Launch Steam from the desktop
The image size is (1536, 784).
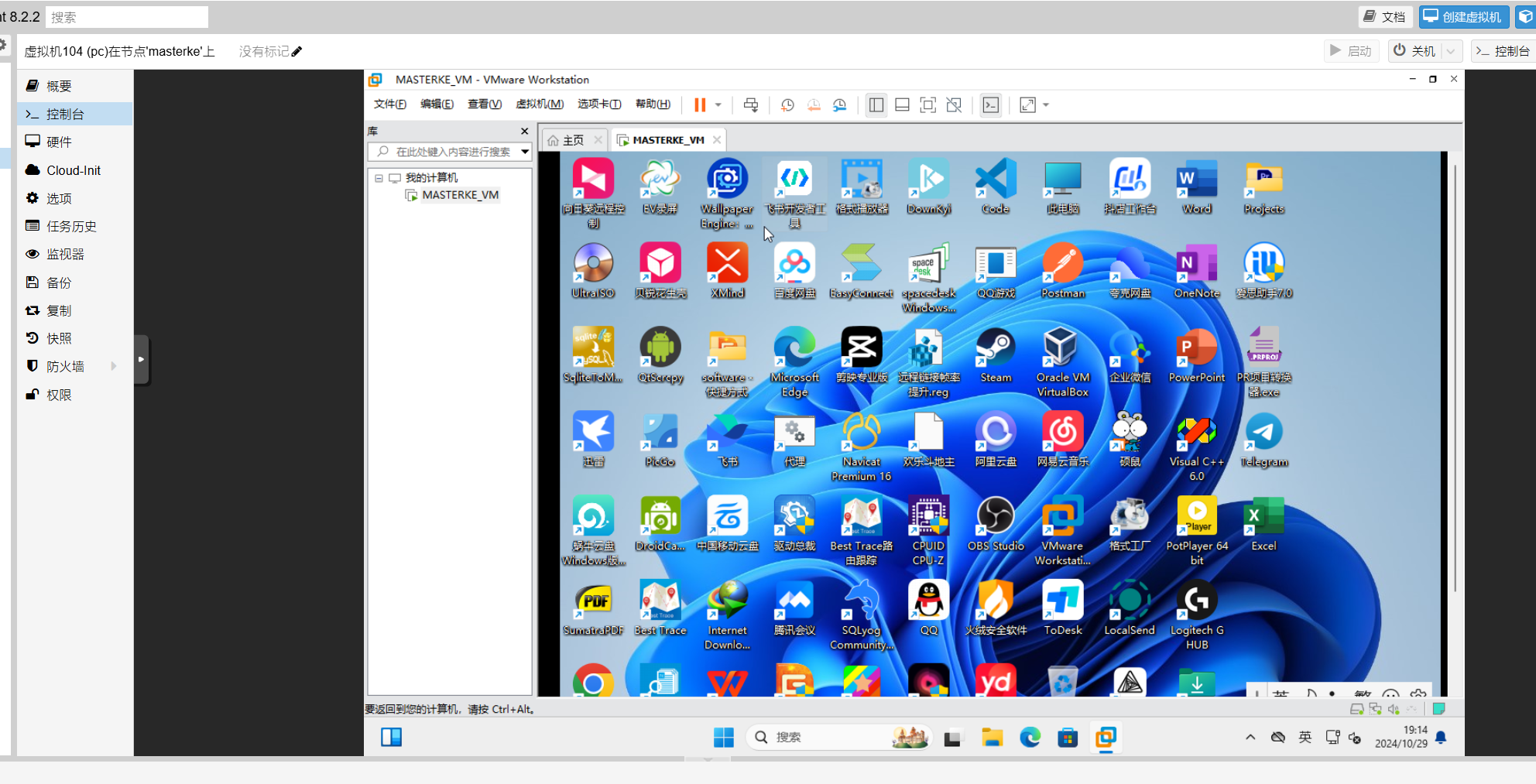[996, 355]
